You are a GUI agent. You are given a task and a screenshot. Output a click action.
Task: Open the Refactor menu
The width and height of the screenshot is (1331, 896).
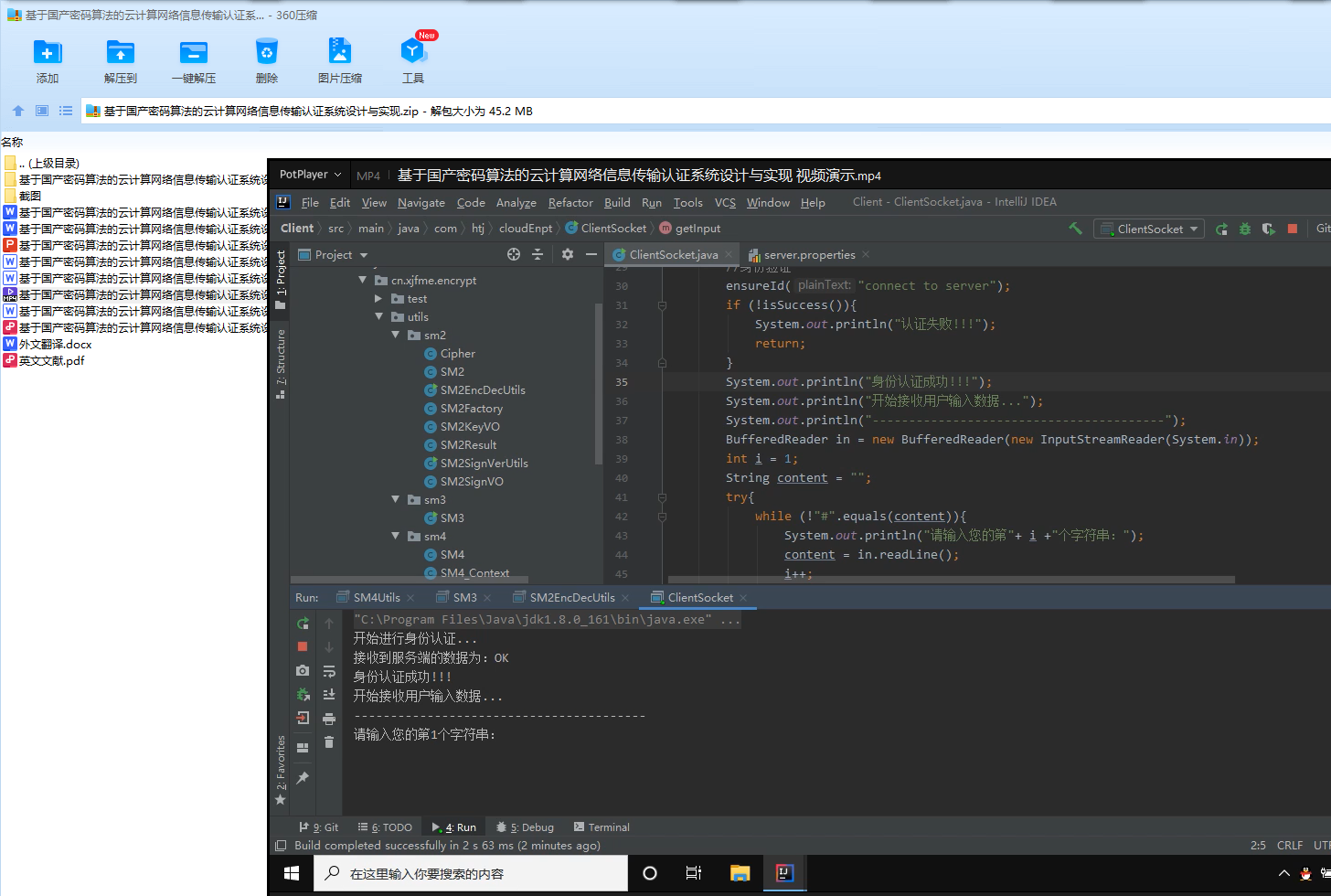coord(570,203)
